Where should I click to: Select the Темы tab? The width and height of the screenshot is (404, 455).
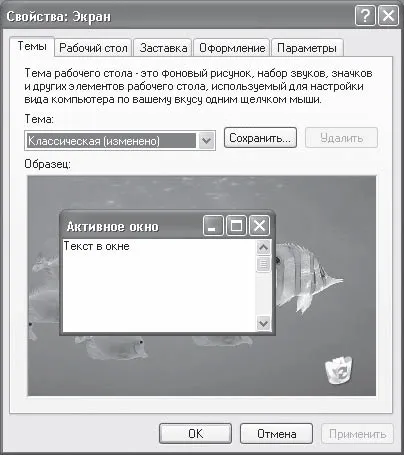[32, 46]
